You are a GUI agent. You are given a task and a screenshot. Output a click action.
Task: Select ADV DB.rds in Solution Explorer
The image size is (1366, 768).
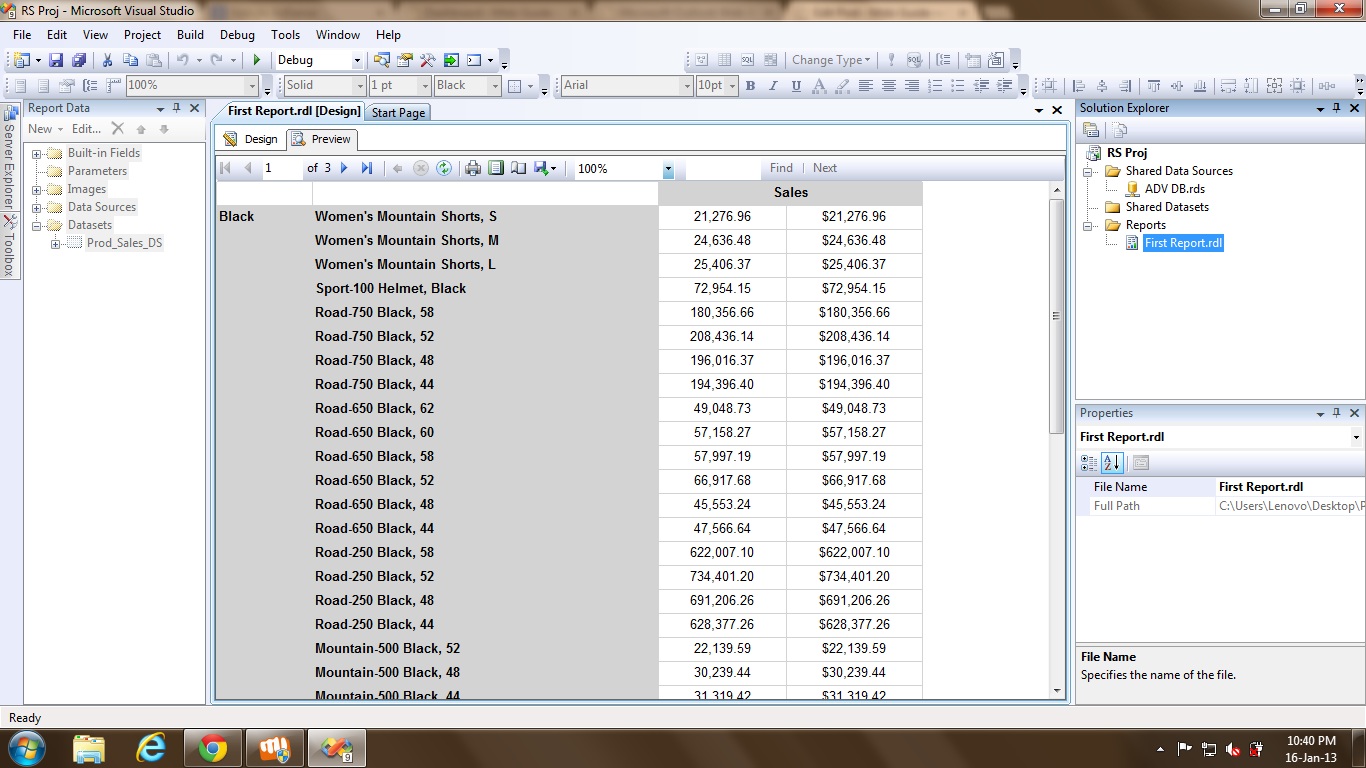[x=1174, y=189]
